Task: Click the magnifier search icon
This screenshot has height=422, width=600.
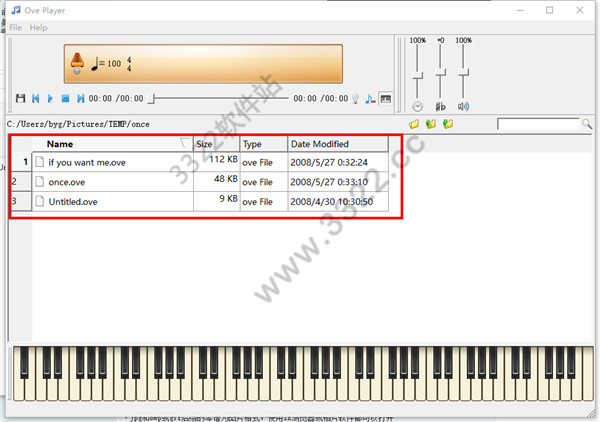Action: click(587, 124)
